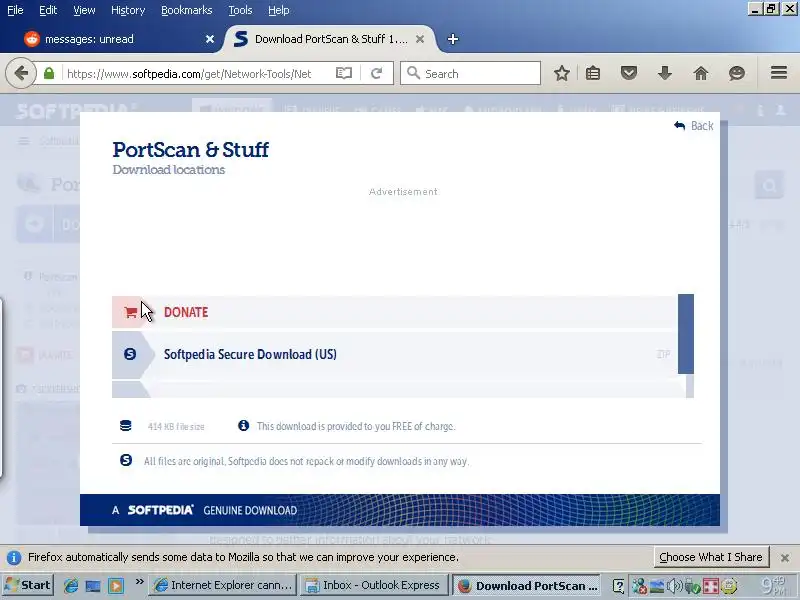Open the Tools menu
Screen dimensions: 800x600
tap(240, 10)
